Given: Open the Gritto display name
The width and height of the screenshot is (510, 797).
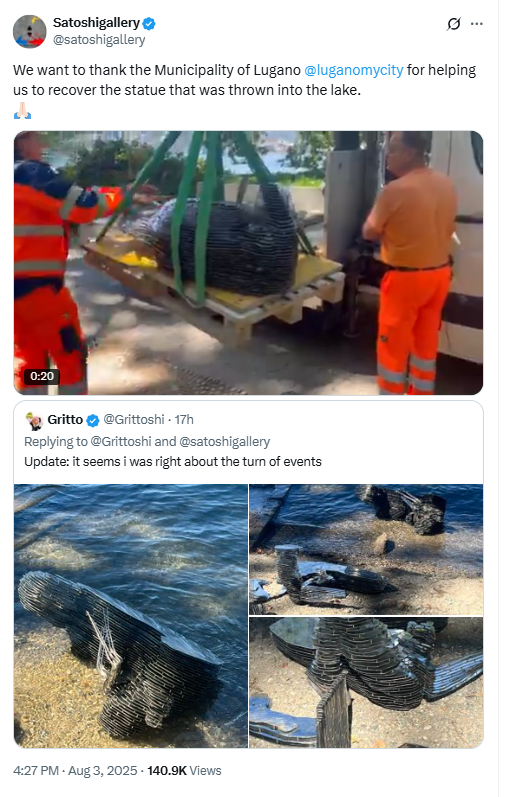Looking at the screenshot, I should coord(65,420).
